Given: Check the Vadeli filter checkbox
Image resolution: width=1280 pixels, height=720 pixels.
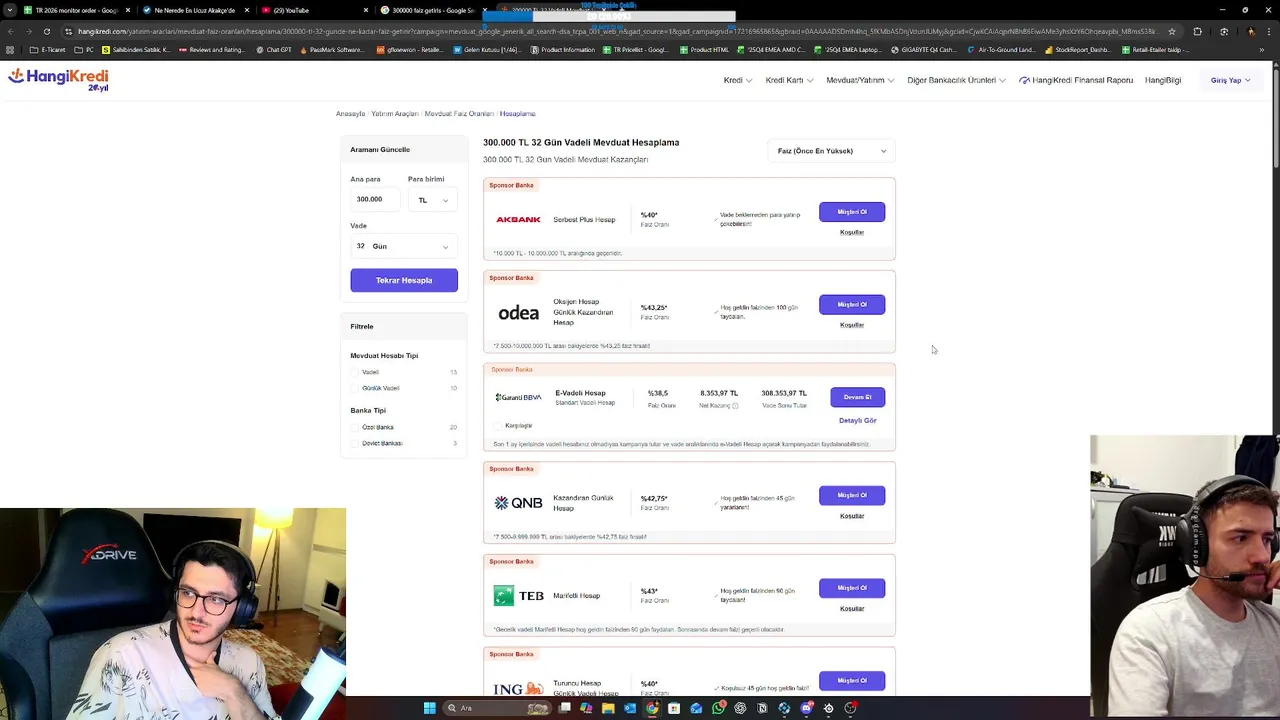Looking at the screenshot, I should click(355, 372).
